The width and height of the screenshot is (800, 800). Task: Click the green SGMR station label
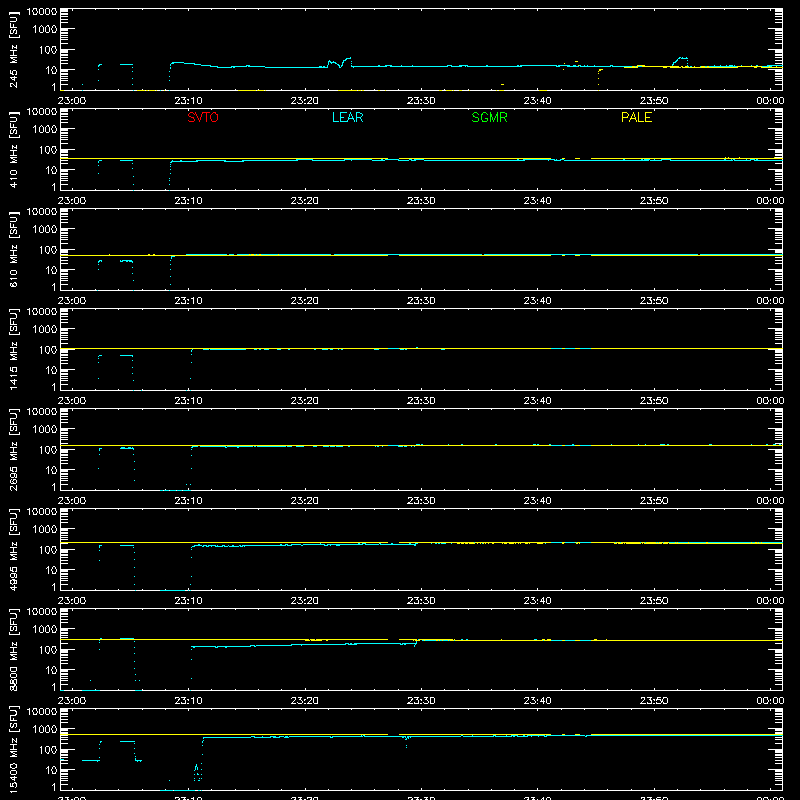489,117
